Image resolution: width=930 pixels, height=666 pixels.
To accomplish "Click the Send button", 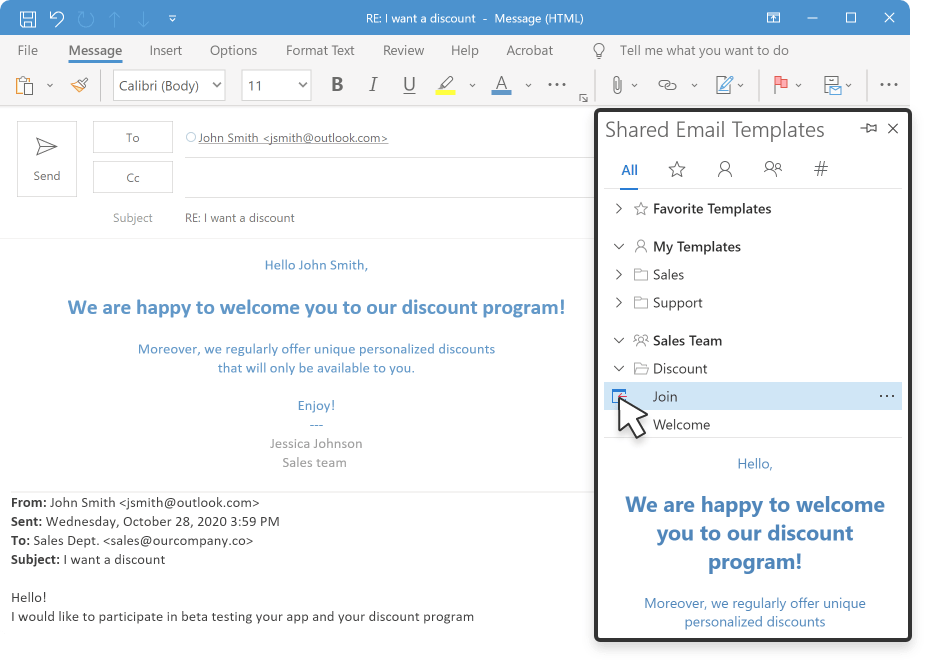I will tap(47, 159).
